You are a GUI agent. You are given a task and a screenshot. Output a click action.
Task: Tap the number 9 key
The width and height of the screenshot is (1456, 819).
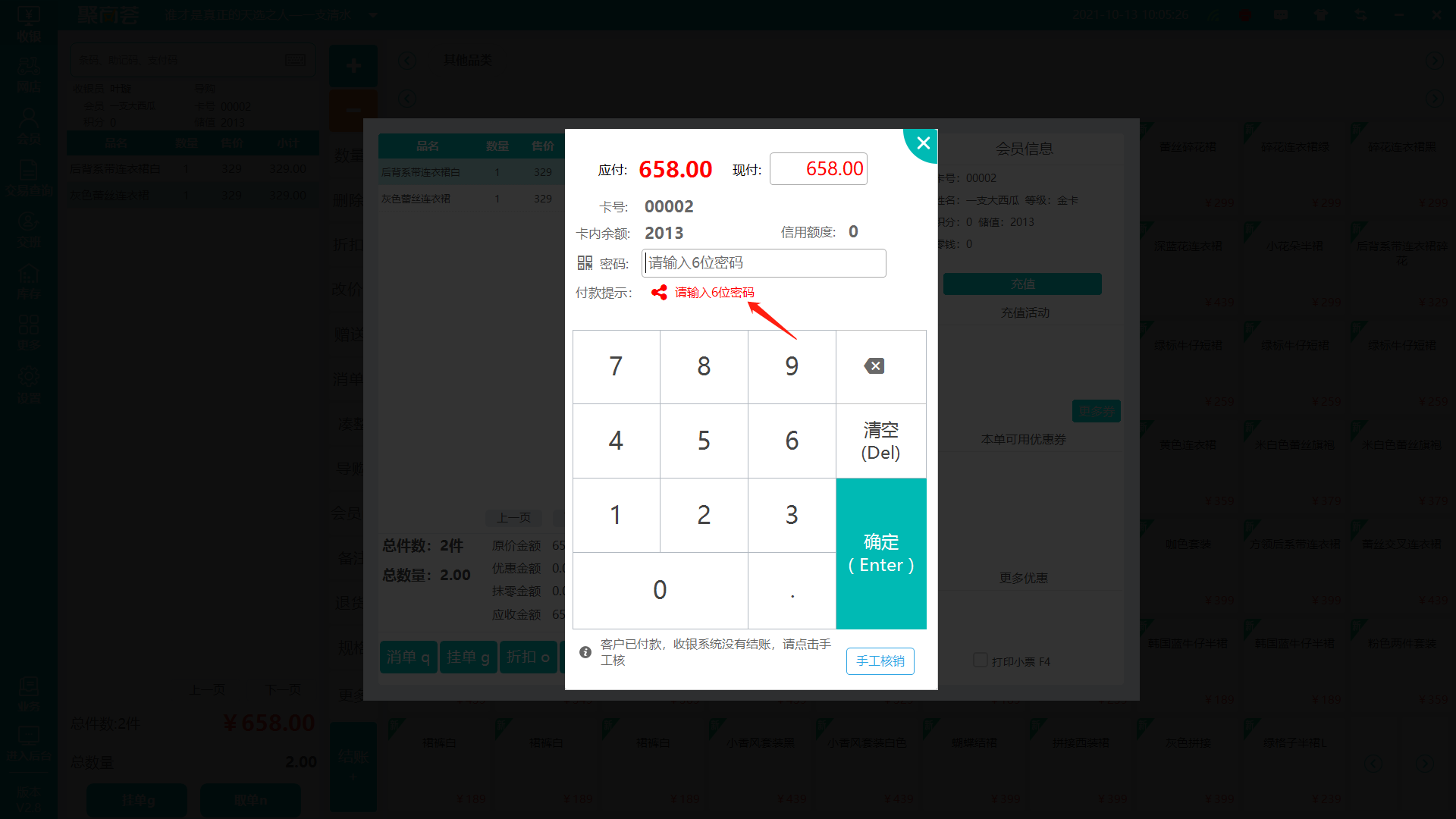[792, 366]
